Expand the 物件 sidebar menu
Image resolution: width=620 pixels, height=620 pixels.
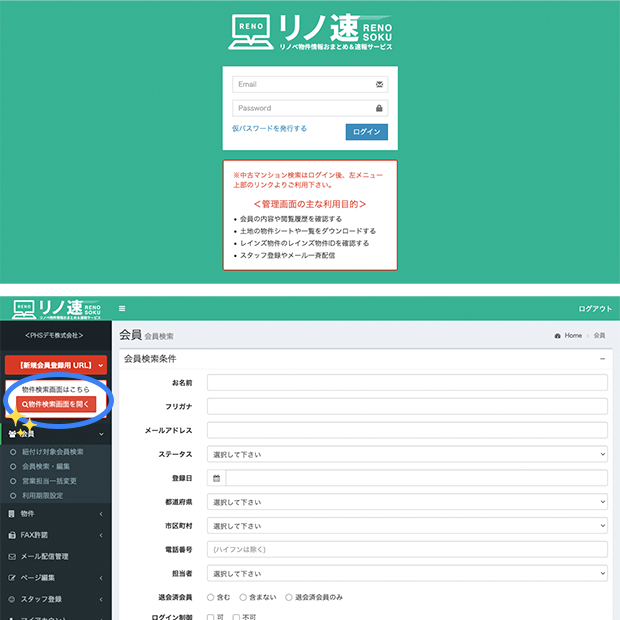click(56, 514)
